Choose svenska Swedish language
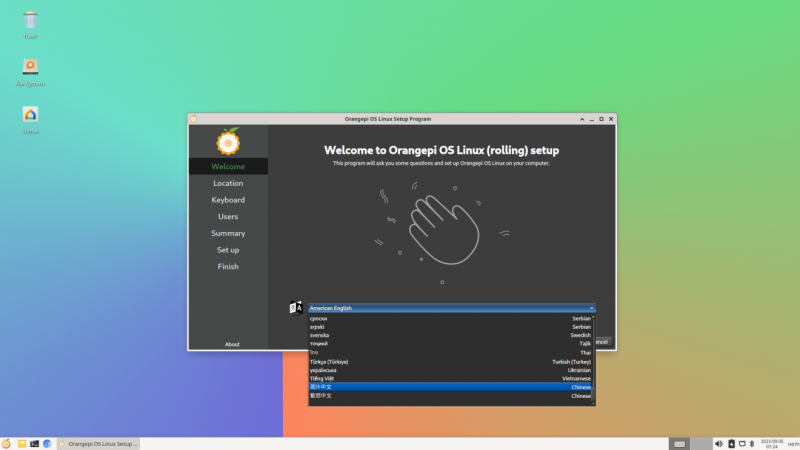 450,335
